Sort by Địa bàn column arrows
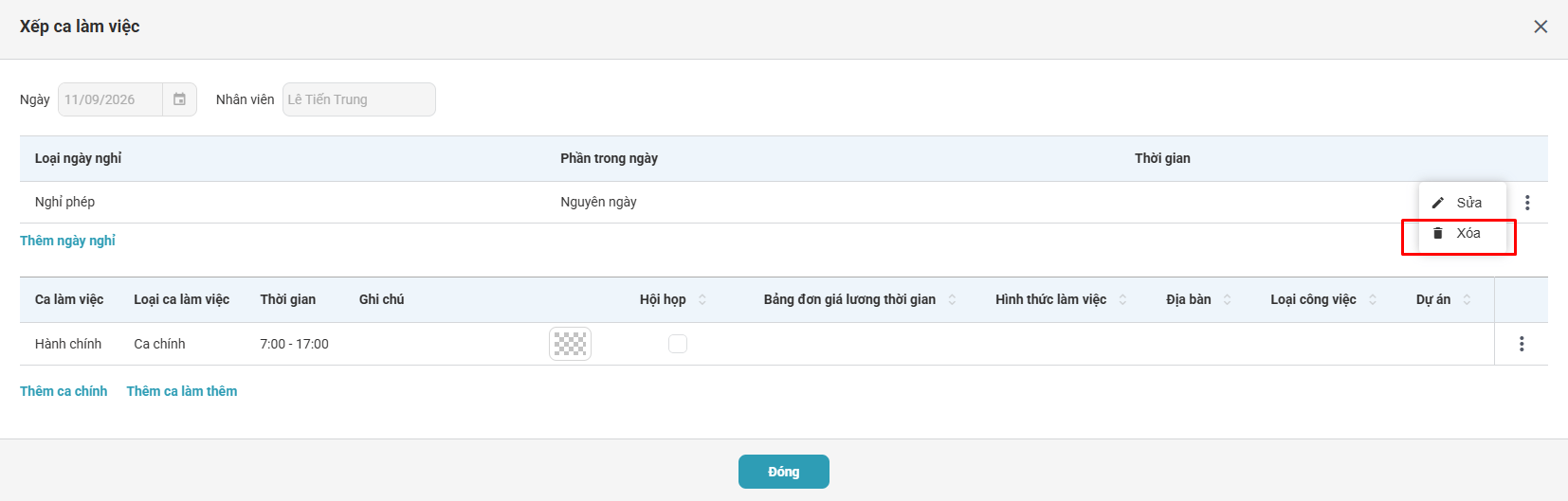The width and height of the screenshot is (1568, 501). pyautogui.click(x=1227, y=299)
